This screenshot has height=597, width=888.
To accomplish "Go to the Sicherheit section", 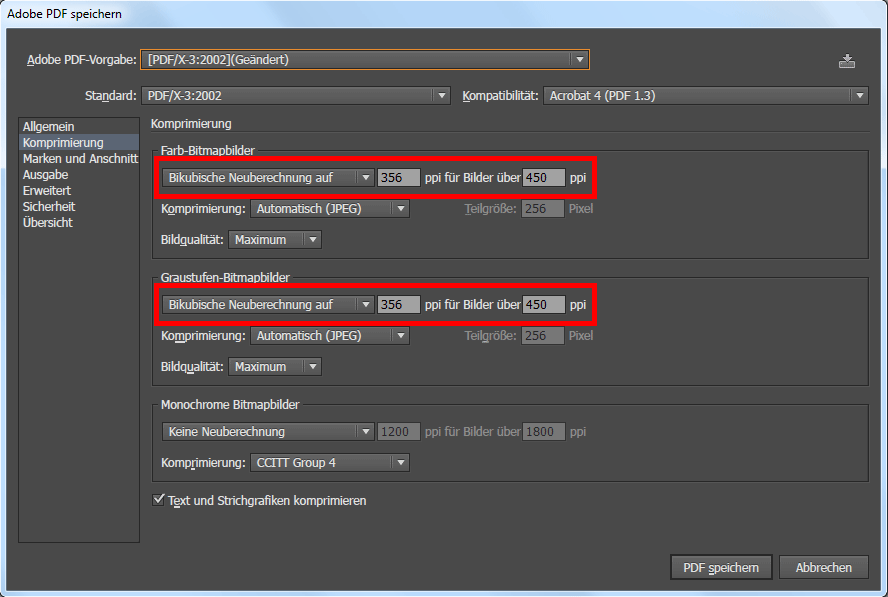I will [49, 207].
